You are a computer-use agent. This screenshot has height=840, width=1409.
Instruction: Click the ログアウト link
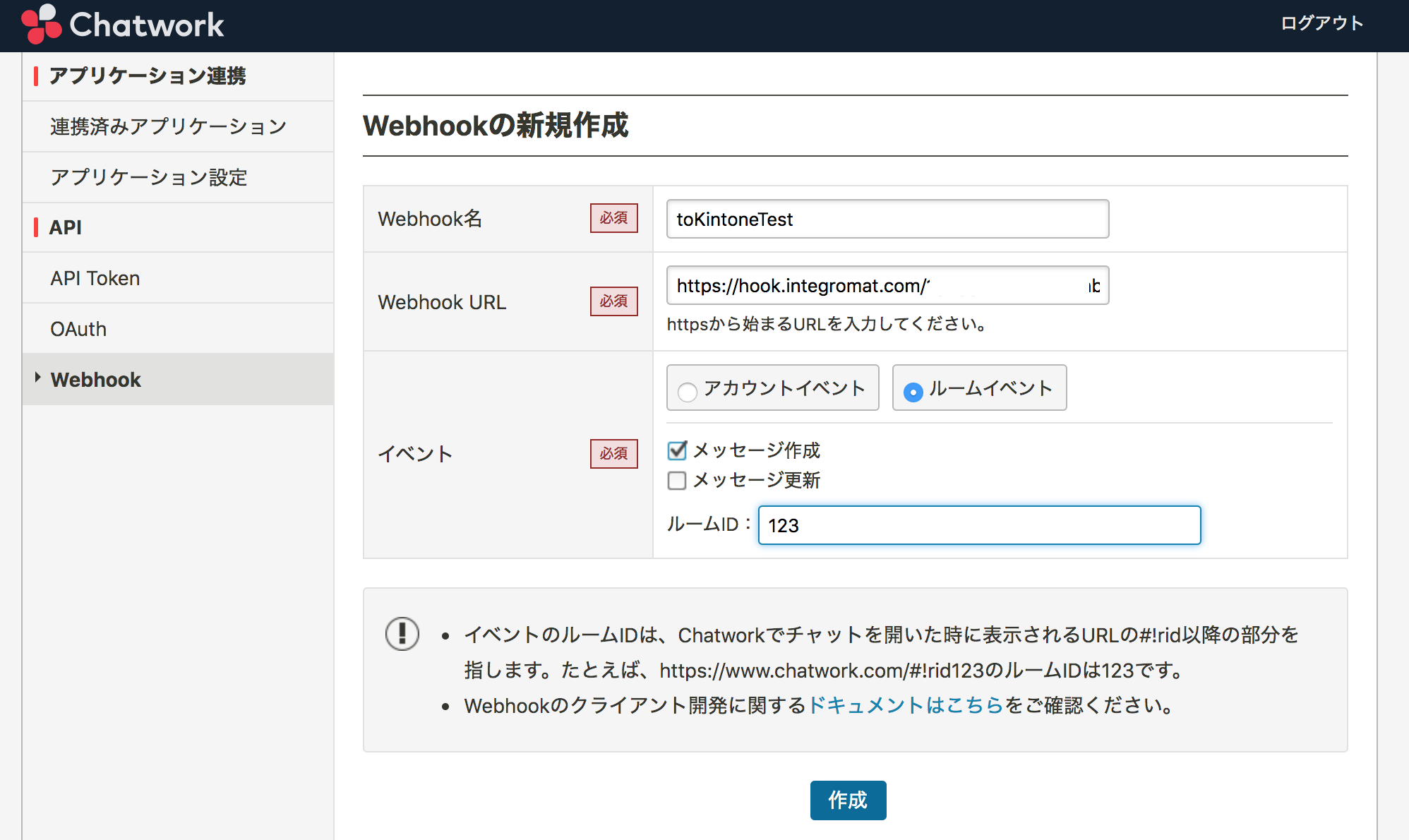click(x=1321, y=23)
